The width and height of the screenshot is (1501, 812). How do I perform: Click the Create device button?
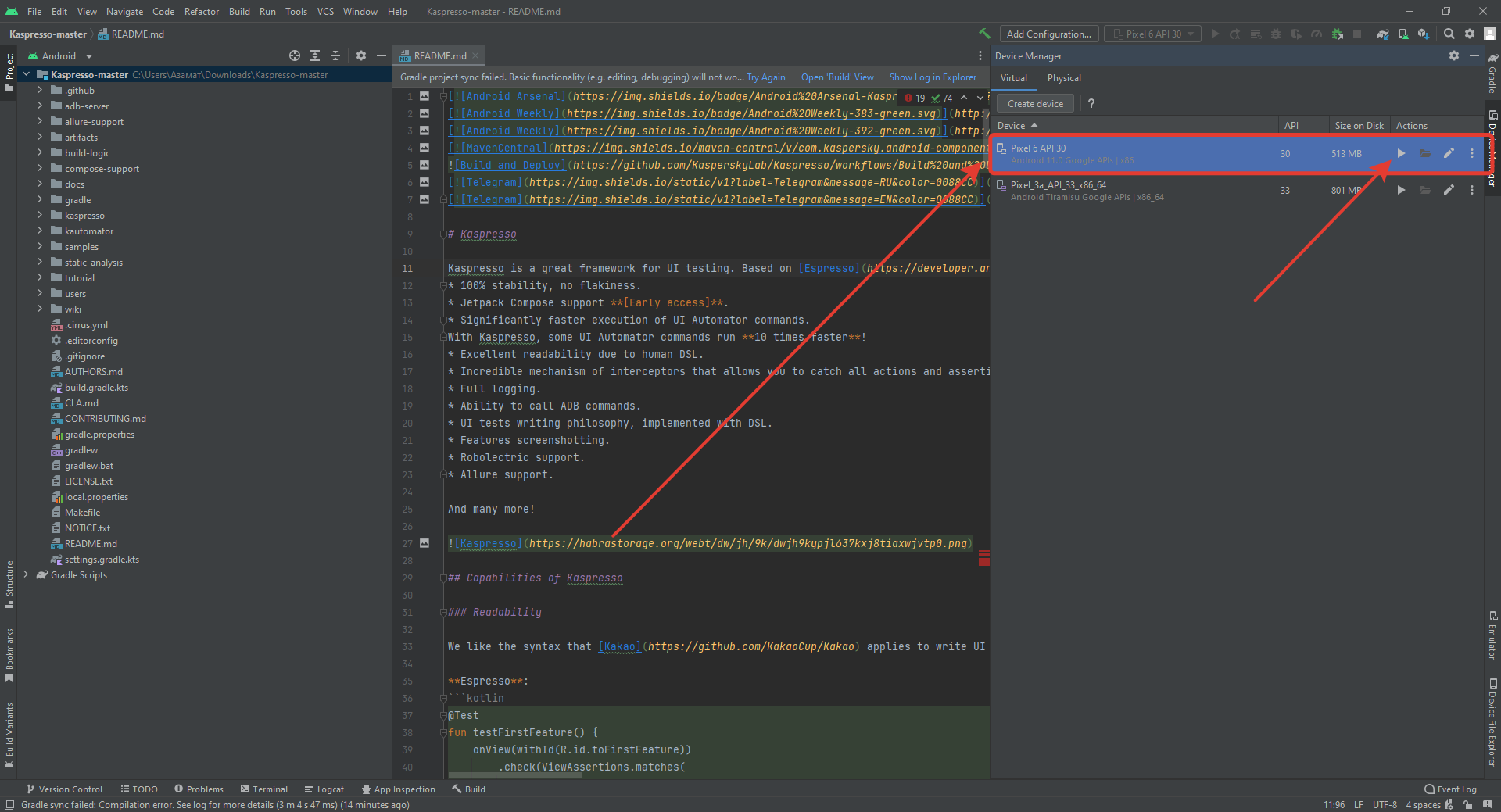[x=1035, y=103]
